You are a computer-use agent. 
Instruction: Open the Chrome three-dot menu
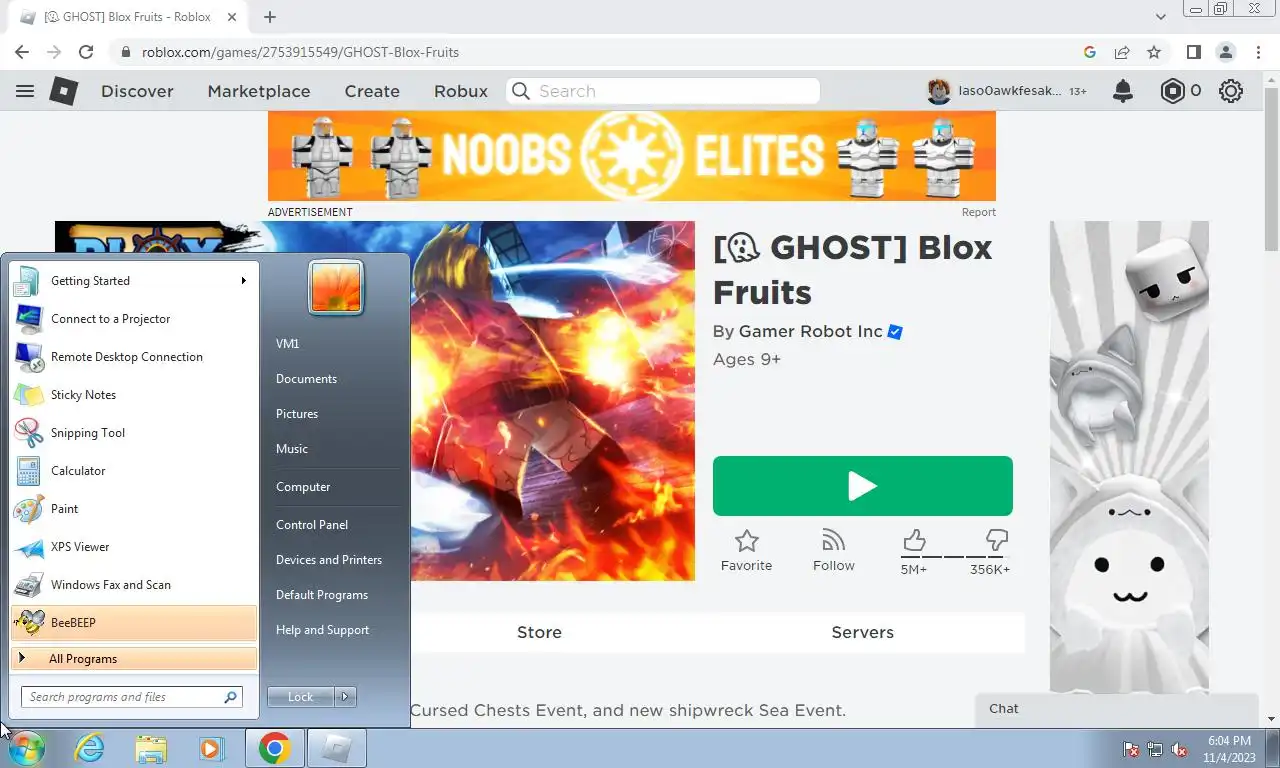point(1258,52)
